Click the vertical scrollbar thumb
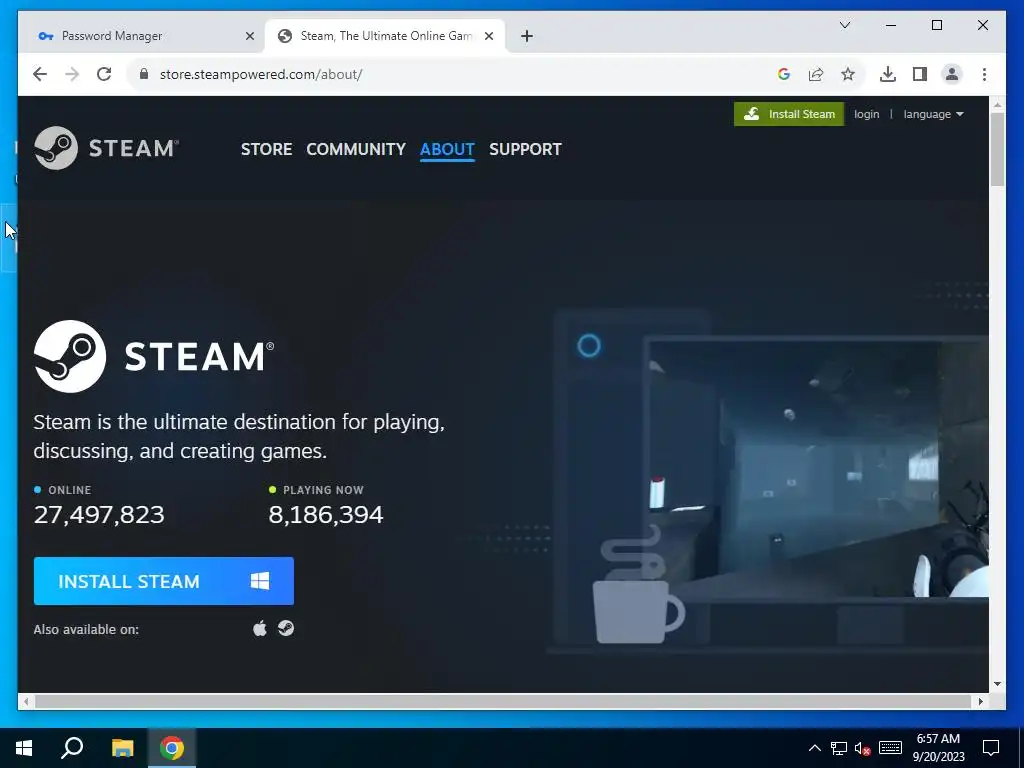This screenshot has width=1024, height=768. coord(997,149)
